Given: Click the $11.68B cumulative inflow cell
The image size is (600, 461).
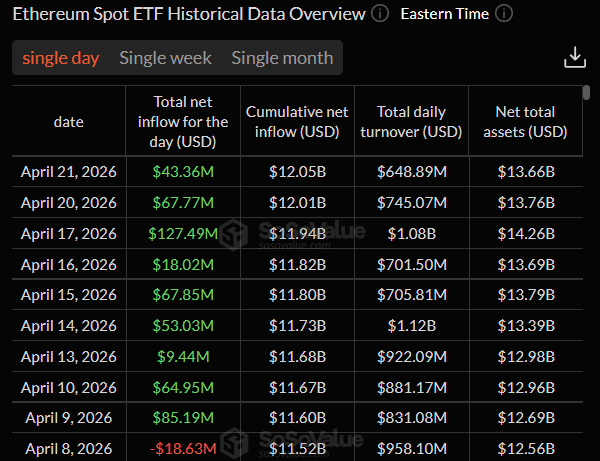Looking at the screenshot, I should point(297,357).
